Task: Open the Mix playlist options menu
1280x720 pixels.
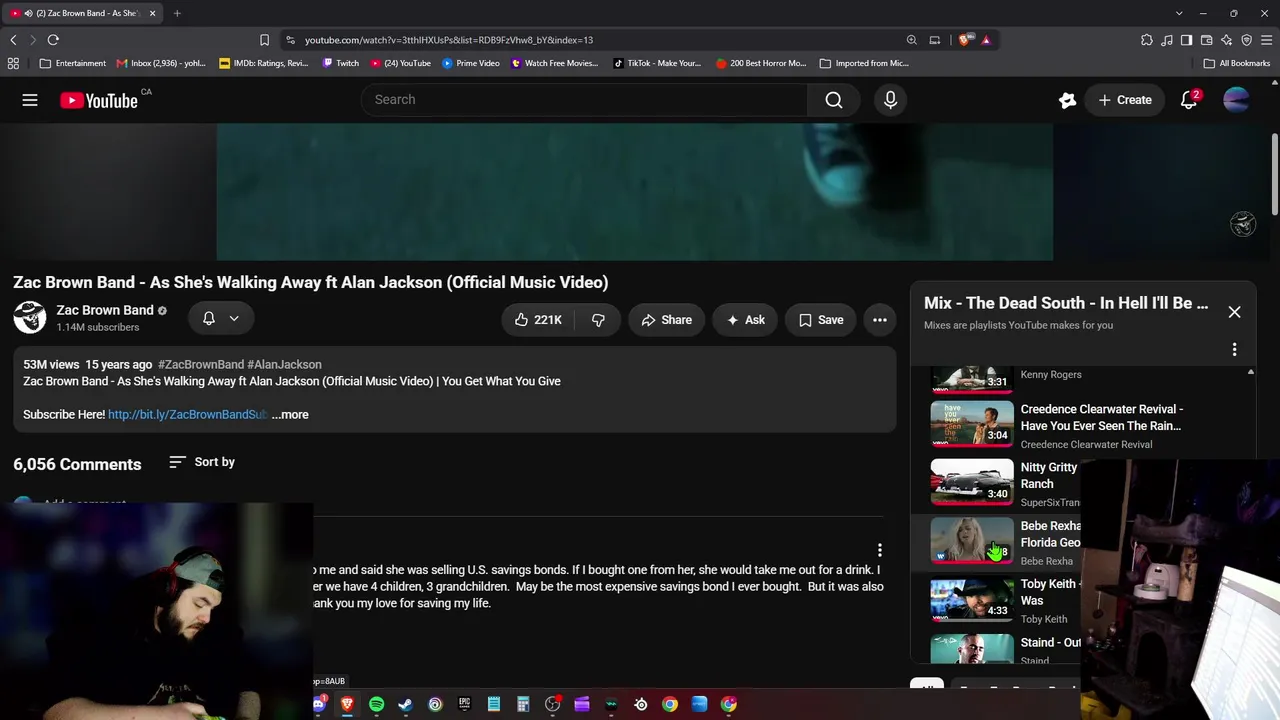Action: click(1234, 350)
